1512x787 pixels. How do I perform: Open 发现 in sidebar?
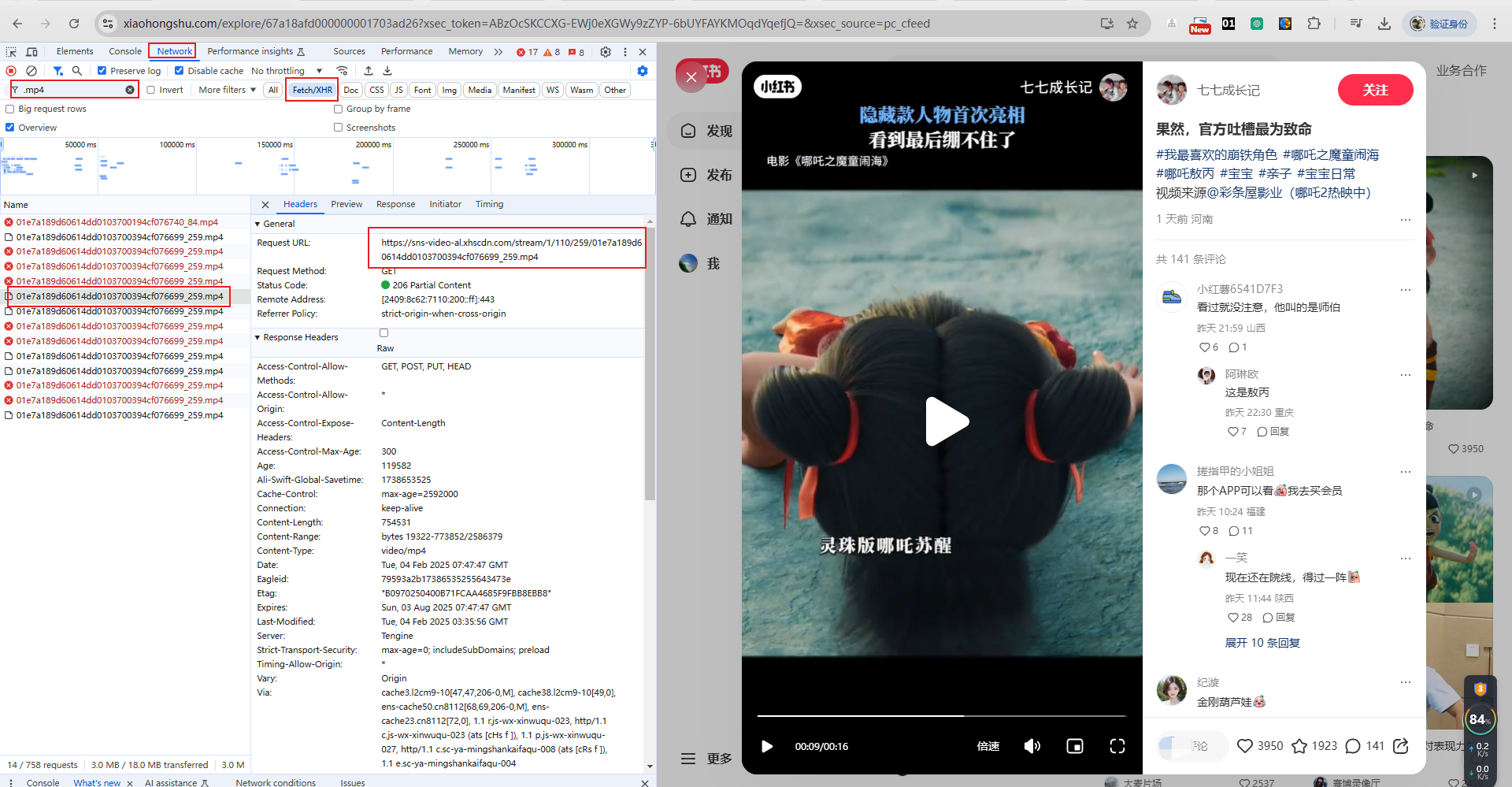tap(706, 131)
